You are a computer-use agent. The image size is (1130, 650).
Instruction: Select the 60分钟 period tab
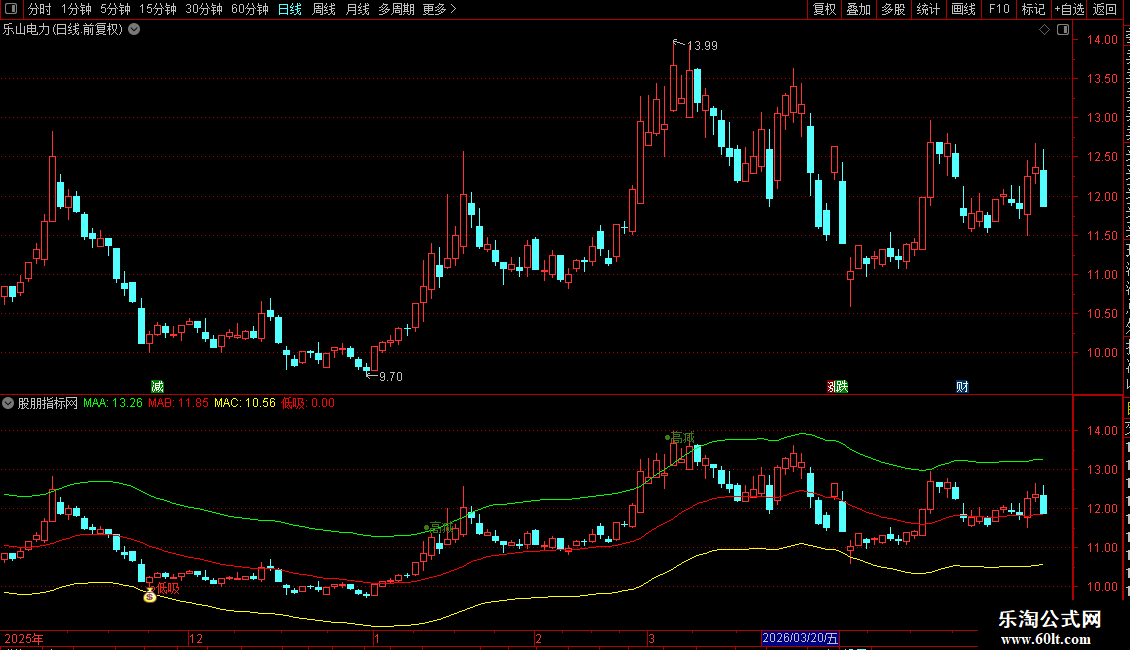click(x=249, y=9)
